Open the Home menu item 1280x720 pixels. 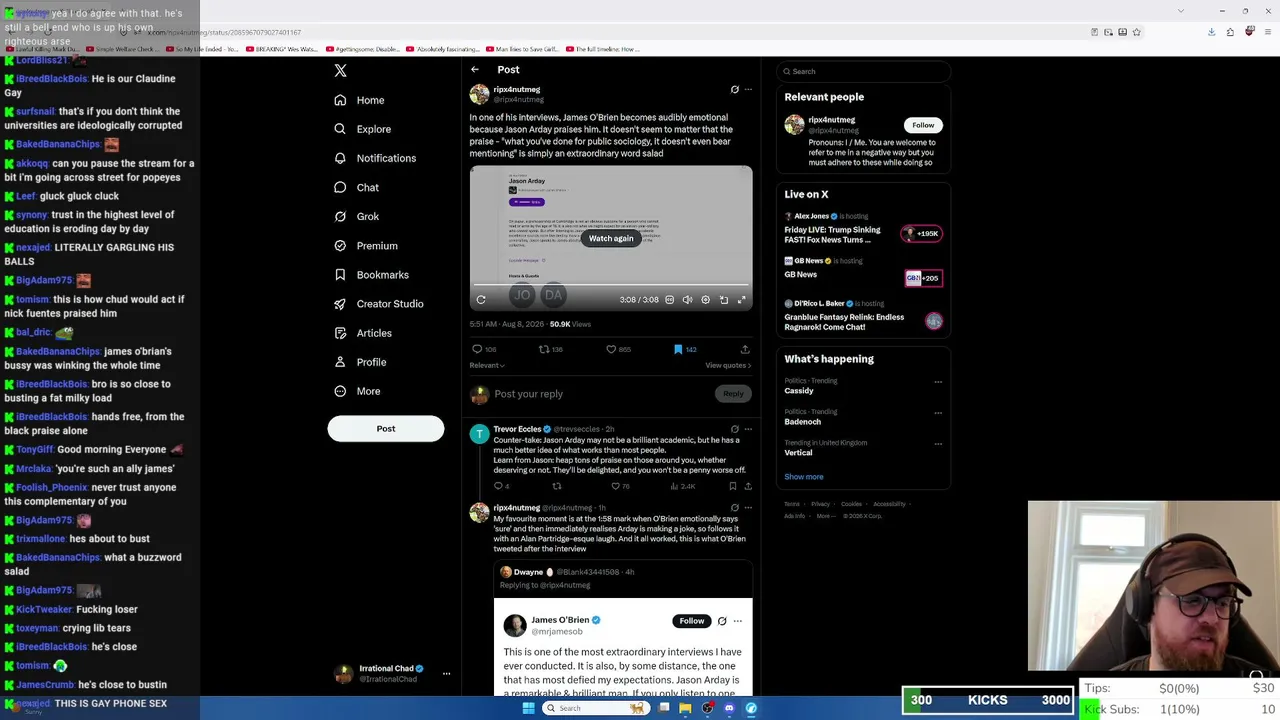click(359, 100)
